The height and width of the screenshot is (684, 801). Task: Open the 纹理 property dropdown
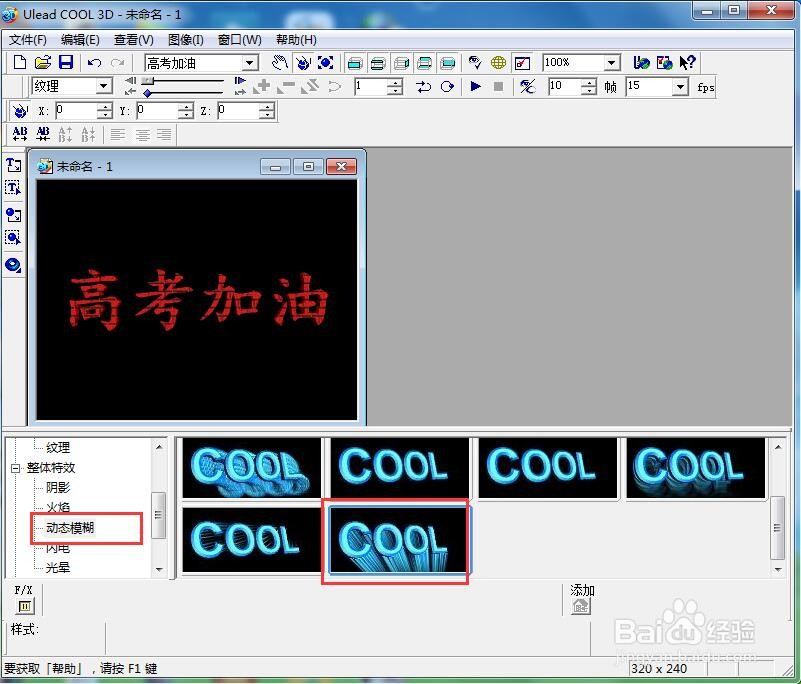[x=104, y=86]
